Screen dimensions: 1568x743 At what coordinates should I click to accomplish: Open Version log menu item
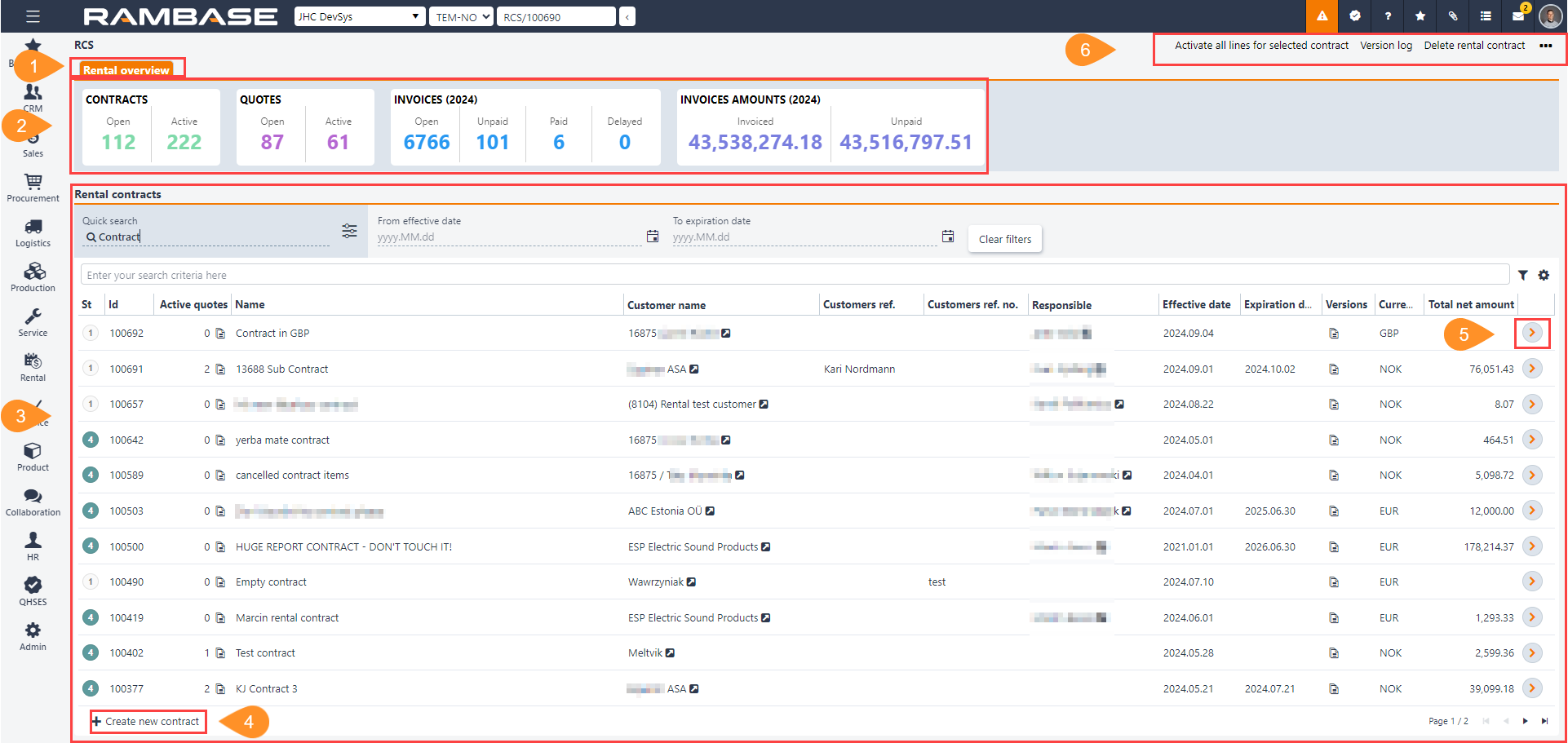tap(1385, 46)
